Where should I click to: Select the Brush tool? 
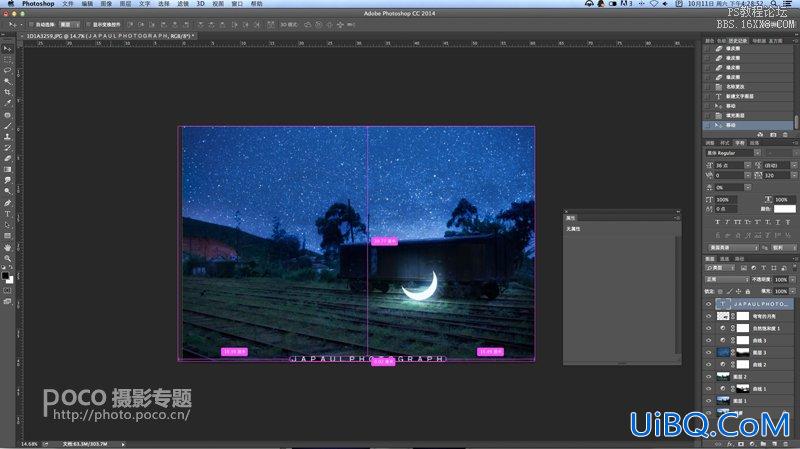pyautogui.click(x=7, y=126)
